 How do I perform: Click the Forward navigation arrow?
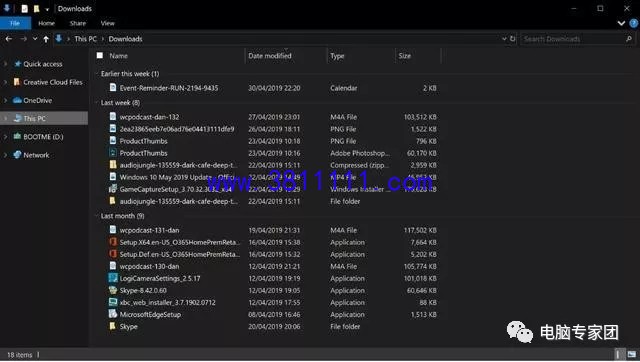[23, 39]
